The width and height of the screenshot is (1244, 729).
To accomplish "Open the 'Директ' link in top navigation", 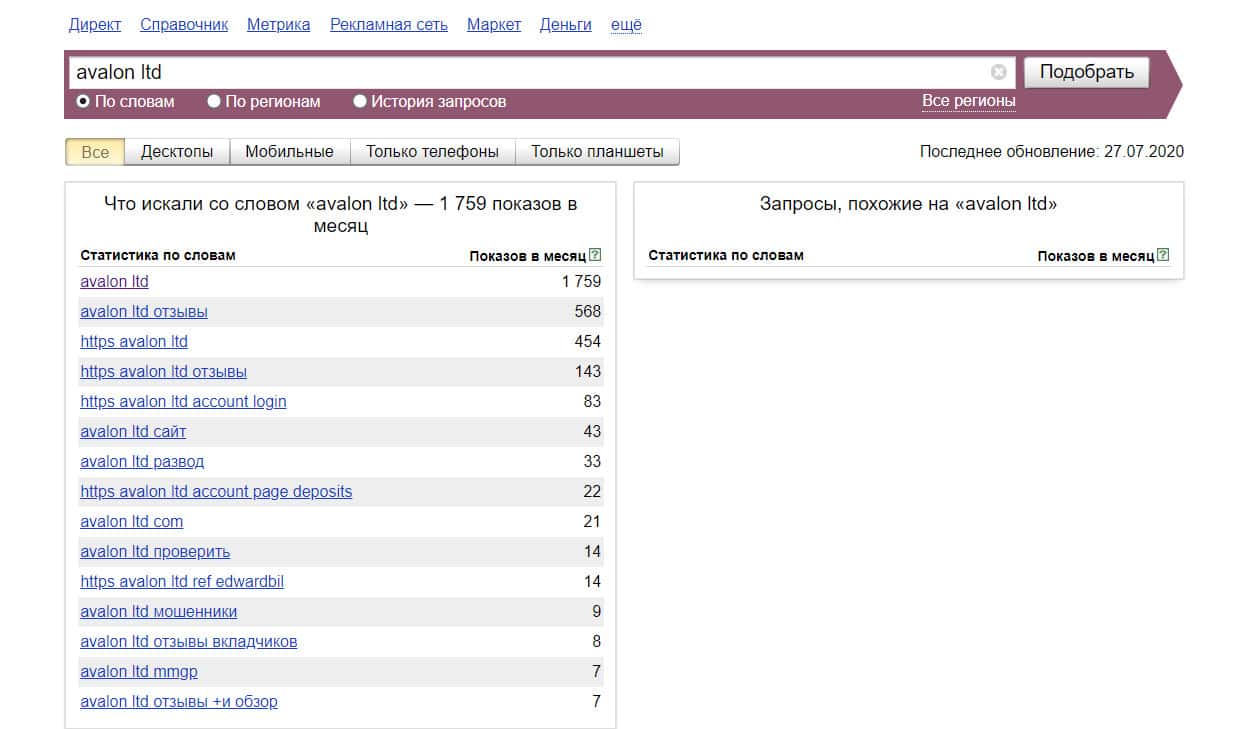I will coord(94,24).
